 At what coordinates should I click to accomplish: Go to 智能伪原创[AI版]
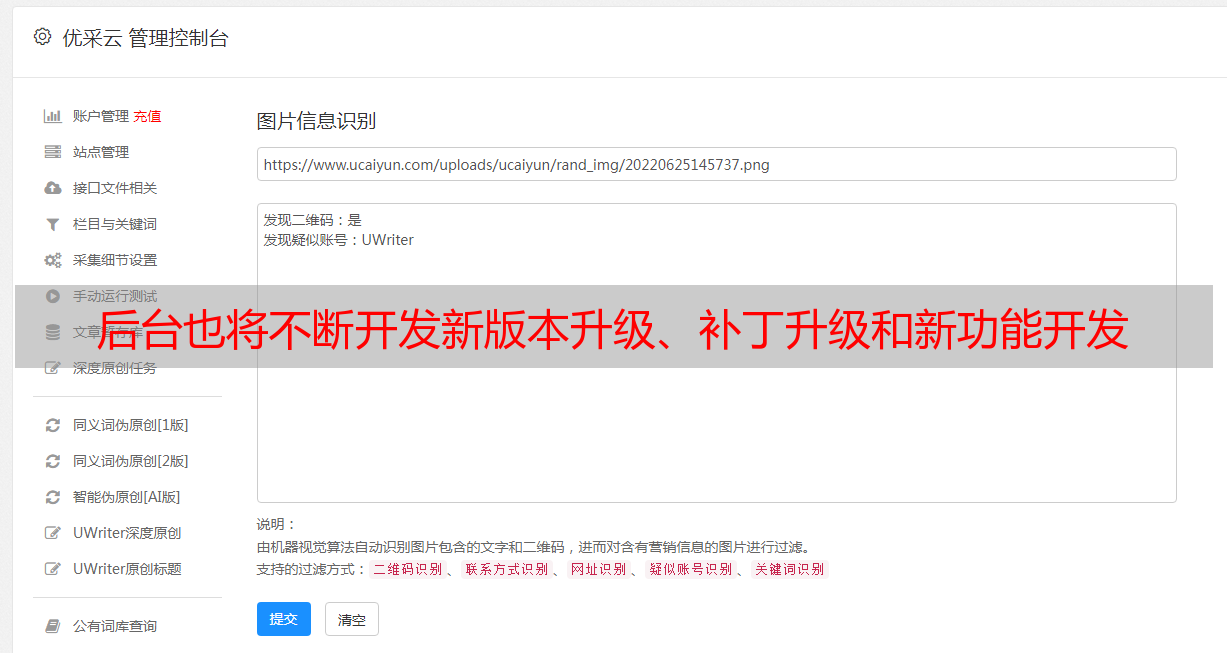click(127, 497)
